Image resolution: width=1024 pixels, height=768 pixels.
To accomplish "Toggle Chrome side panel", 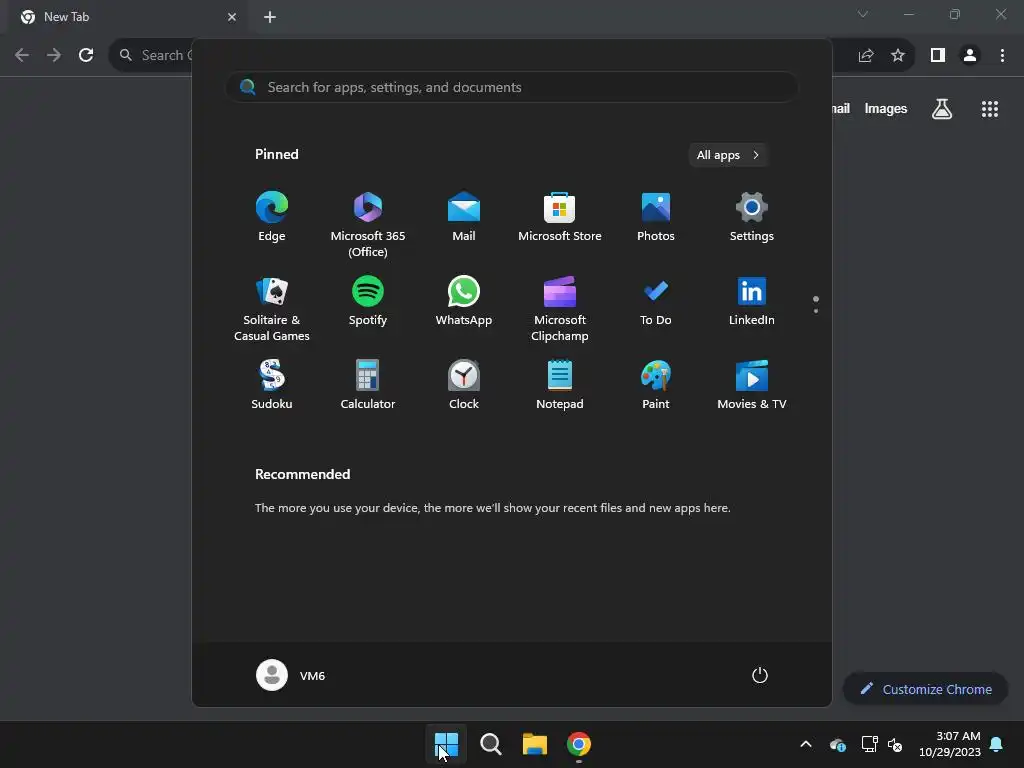I will (x=938, y=55).
